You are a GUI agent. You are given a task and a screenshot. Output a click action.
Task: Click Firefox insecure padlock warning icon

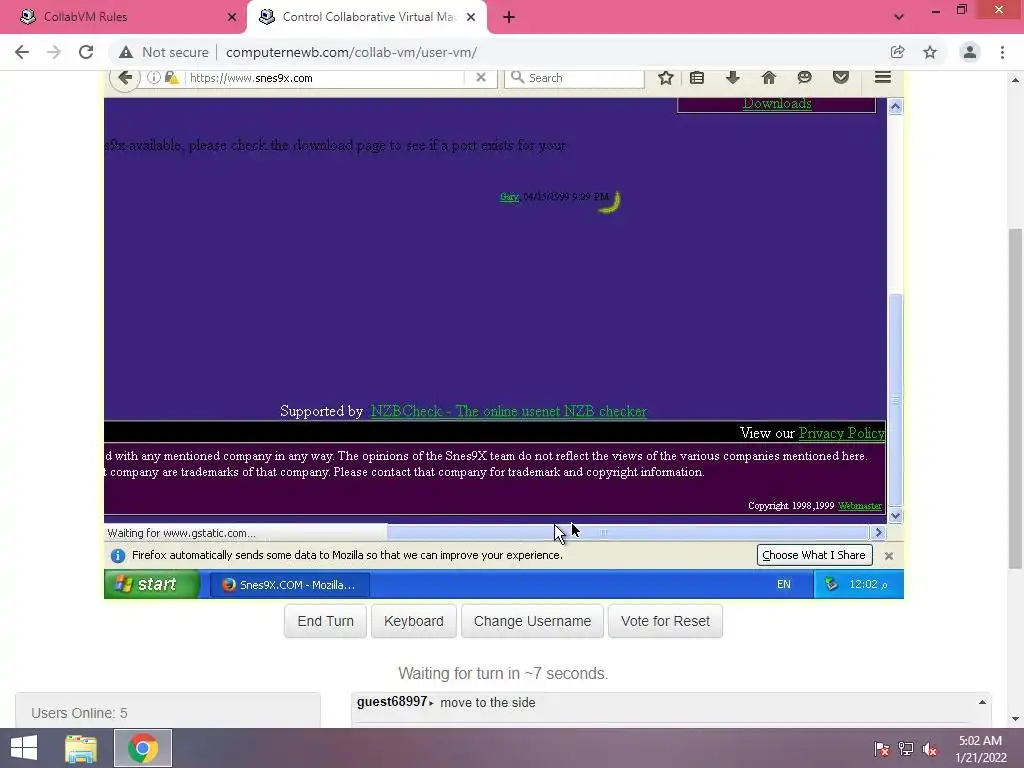tap(172, 78)
